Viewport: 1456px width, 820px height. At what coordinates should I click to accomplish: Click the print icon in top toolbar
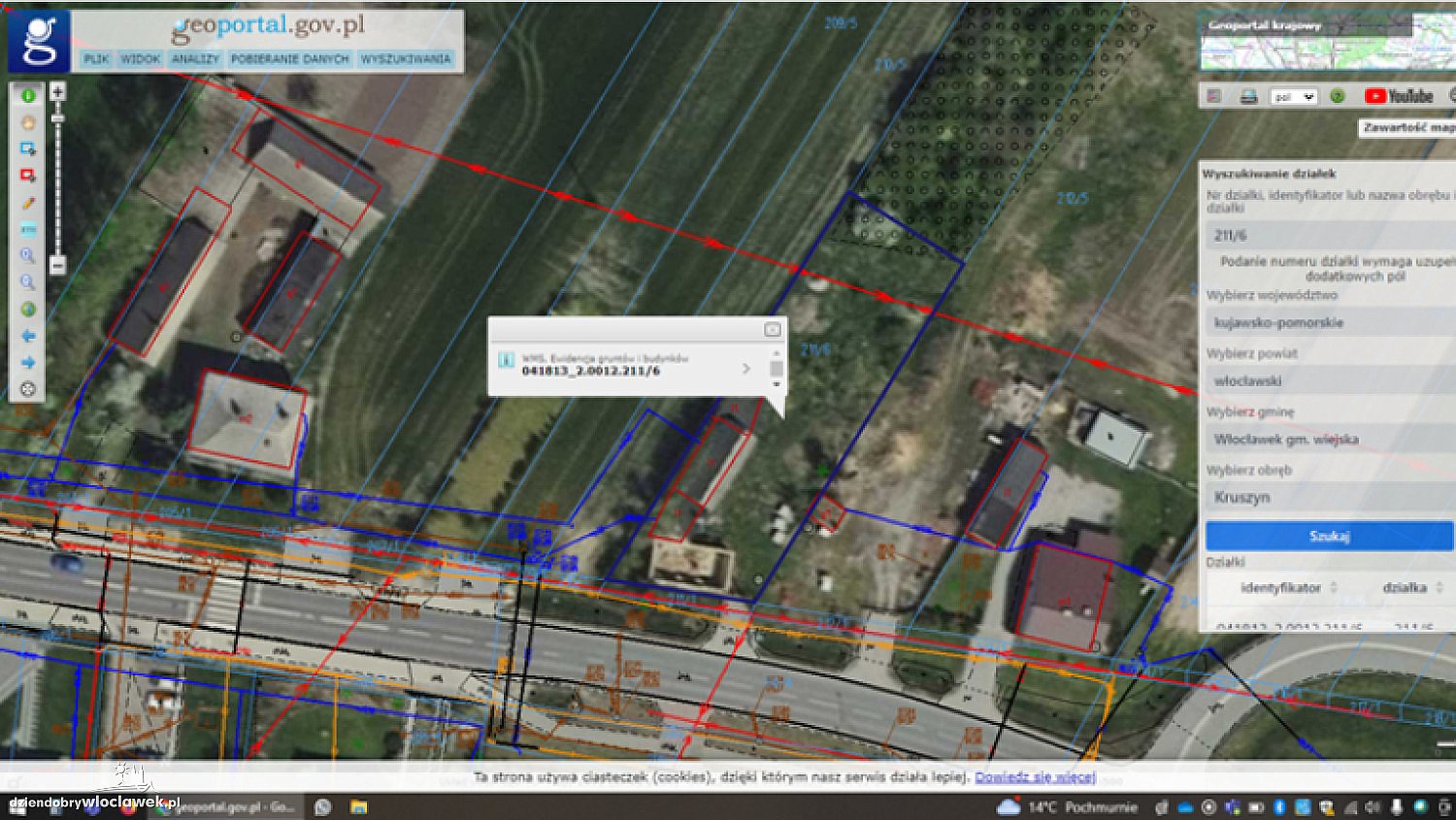pyautogui.click(x=1249, y=96)
